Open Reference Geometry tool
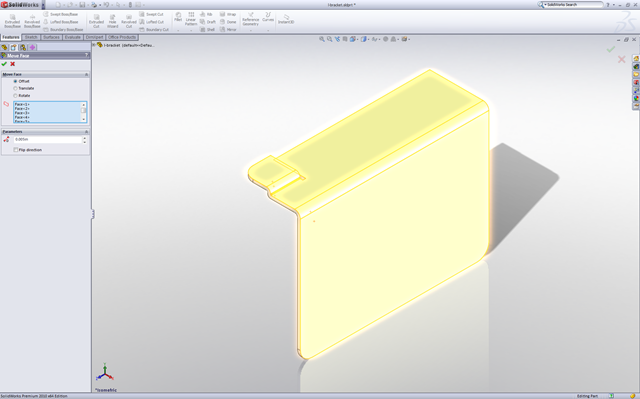 pyautogui.click(x=251, y=19)
